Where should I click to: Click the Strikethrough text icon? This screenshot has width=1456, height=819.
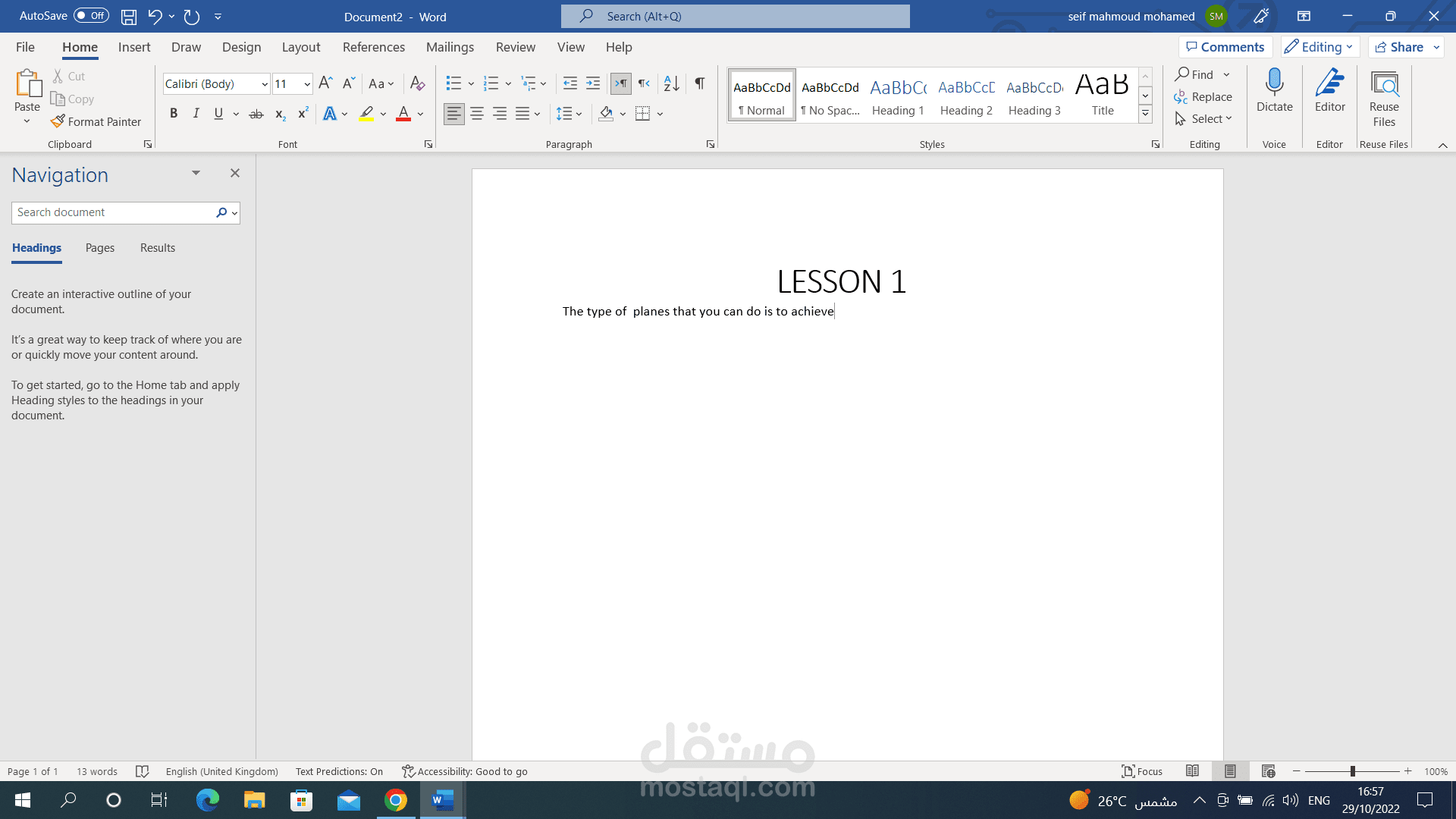256,114
